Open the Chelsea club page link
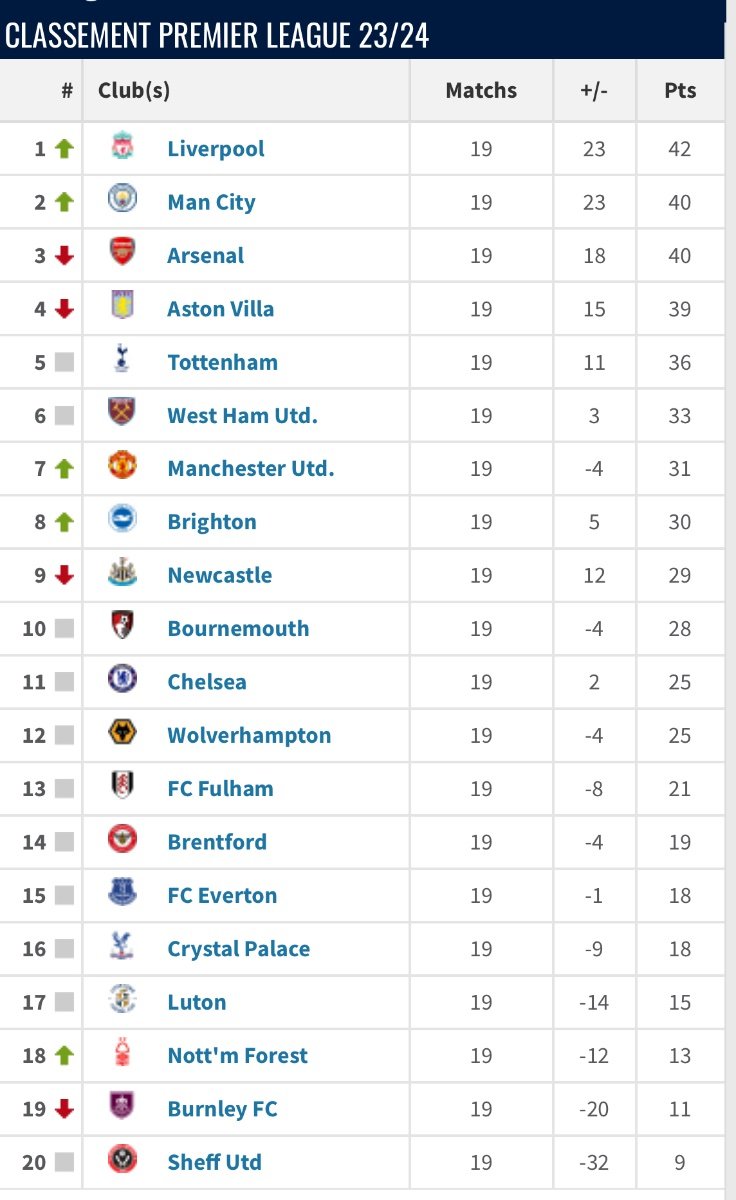Image resolution: width=736 pixels, height=1200 pixels. coord(207,682)
